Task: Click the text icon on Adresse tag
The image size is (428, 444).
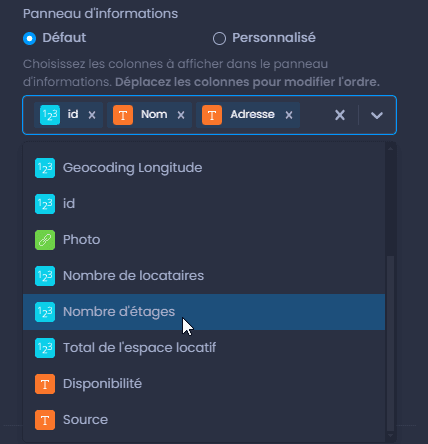Action: point(212,115)
